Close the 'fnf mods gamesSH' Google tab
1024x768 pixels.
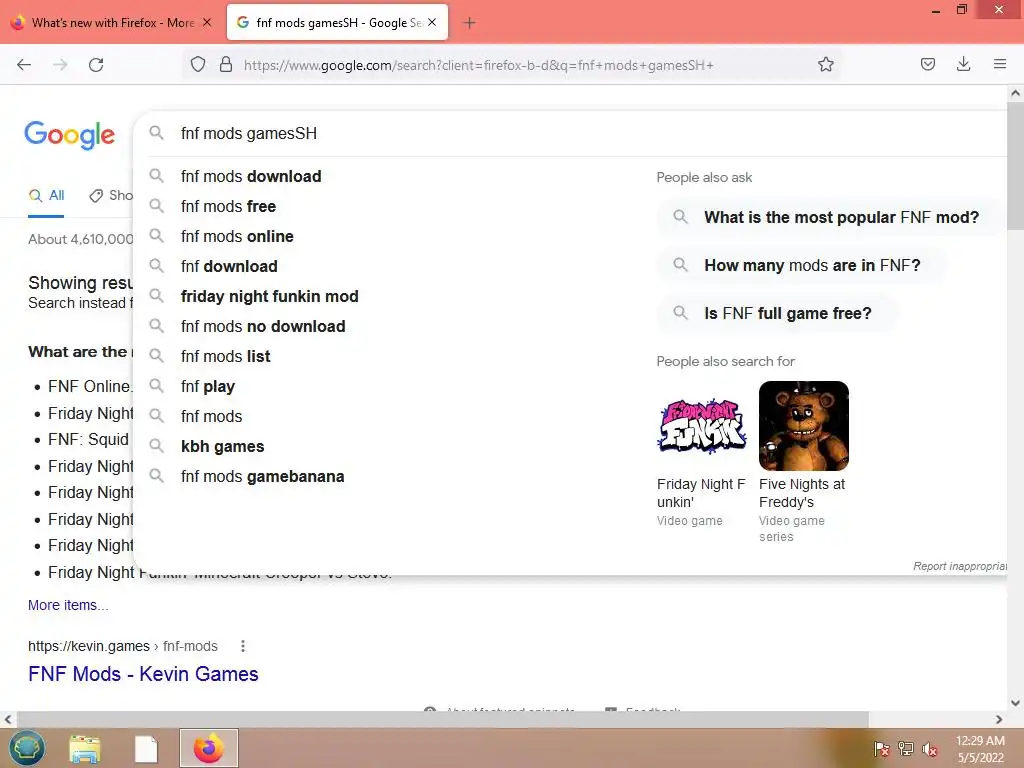coord(432,22)
